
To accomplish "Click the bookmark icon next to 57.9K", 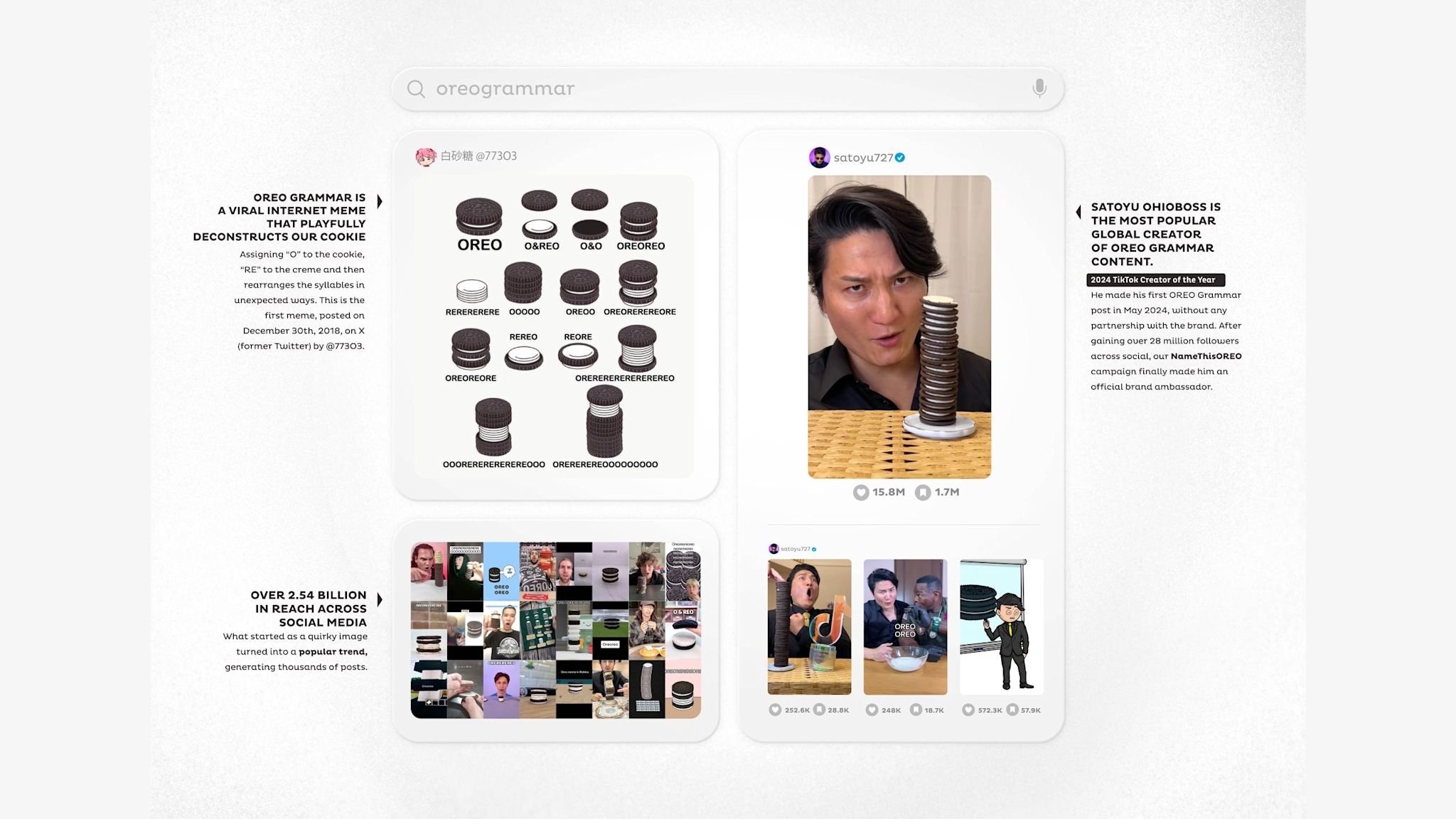I will click(1012, 710).
